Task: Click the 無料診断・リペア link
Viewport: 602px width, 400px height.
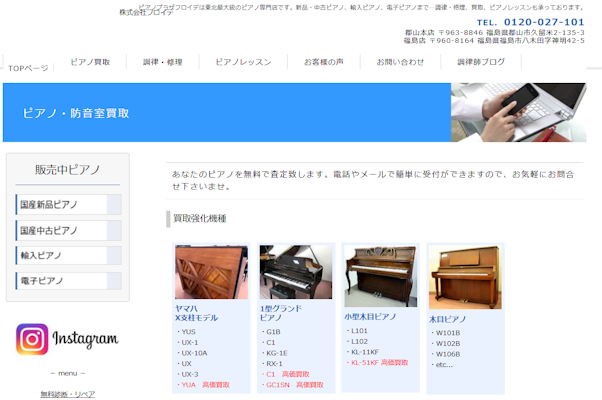Action: (68, 394)
